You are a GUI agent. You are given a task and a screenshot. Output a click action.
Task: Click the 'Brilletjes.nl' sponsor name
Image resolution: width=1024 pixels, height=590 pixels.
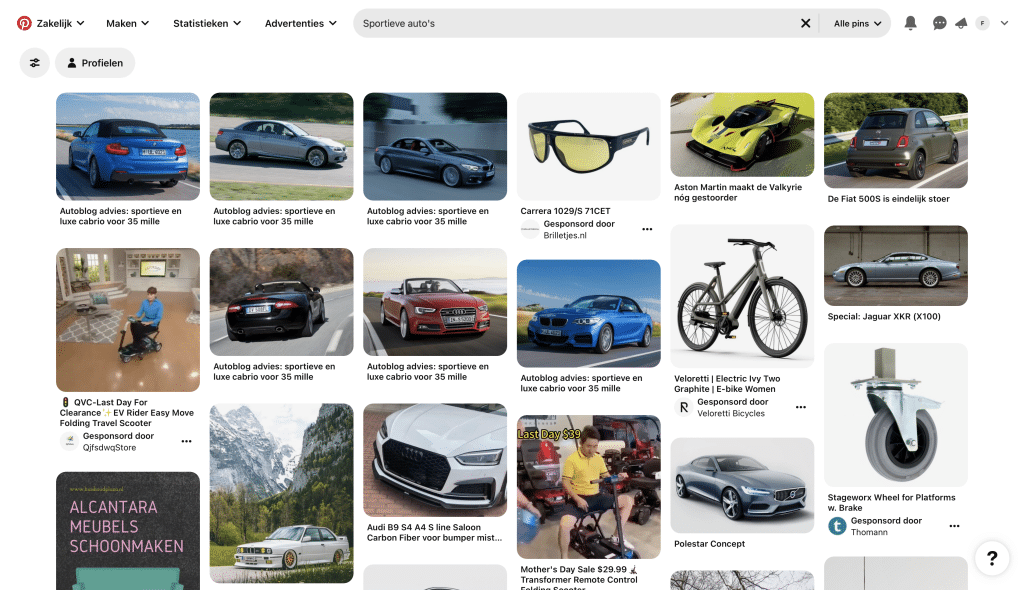pyautogui.click(x=565, y=235)
